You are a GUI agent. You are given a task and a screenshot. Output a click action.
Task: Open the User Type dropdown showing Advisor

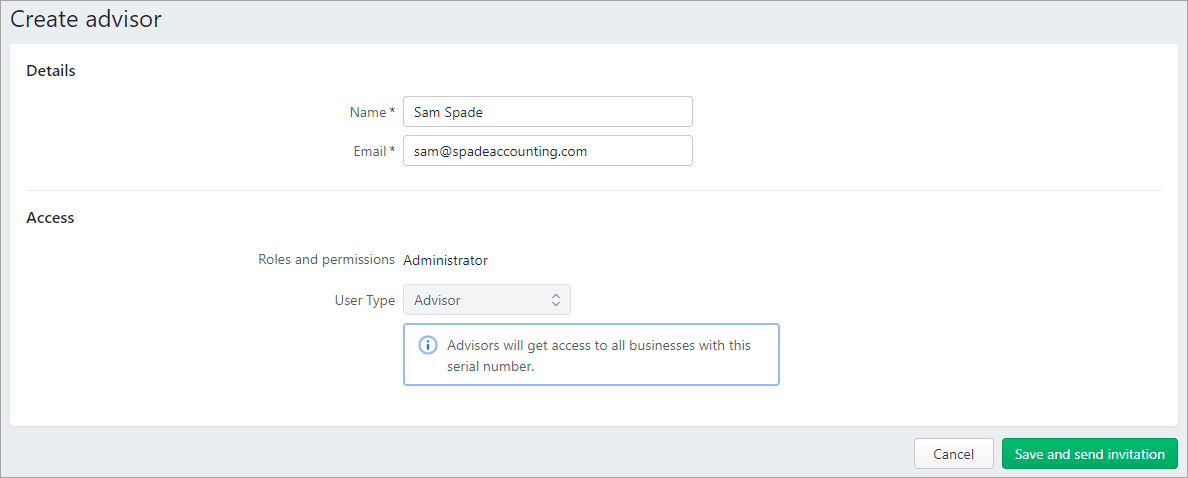(x=487, y=300)
